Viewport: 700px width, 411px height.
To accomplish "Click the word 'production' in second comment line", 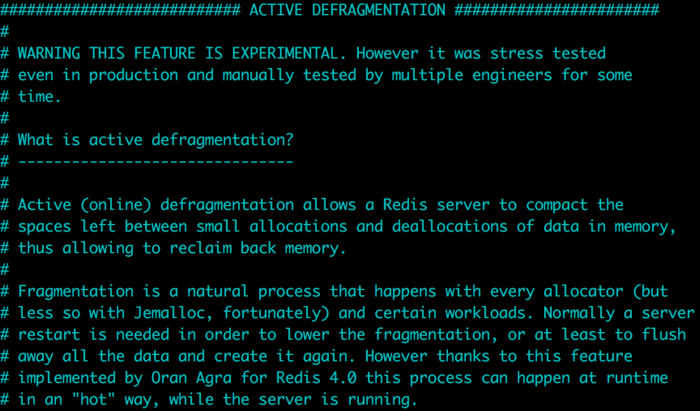I will click(133, 75).
